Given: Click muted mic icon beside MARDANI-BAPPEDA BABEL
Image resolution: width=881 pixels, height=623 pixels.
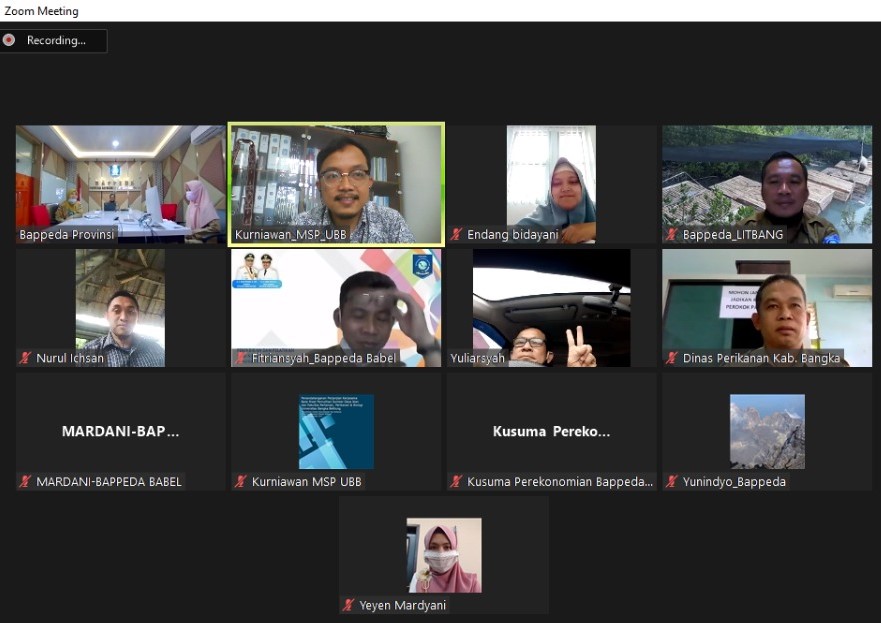Looking at the screenshot, I should (25, 481).
